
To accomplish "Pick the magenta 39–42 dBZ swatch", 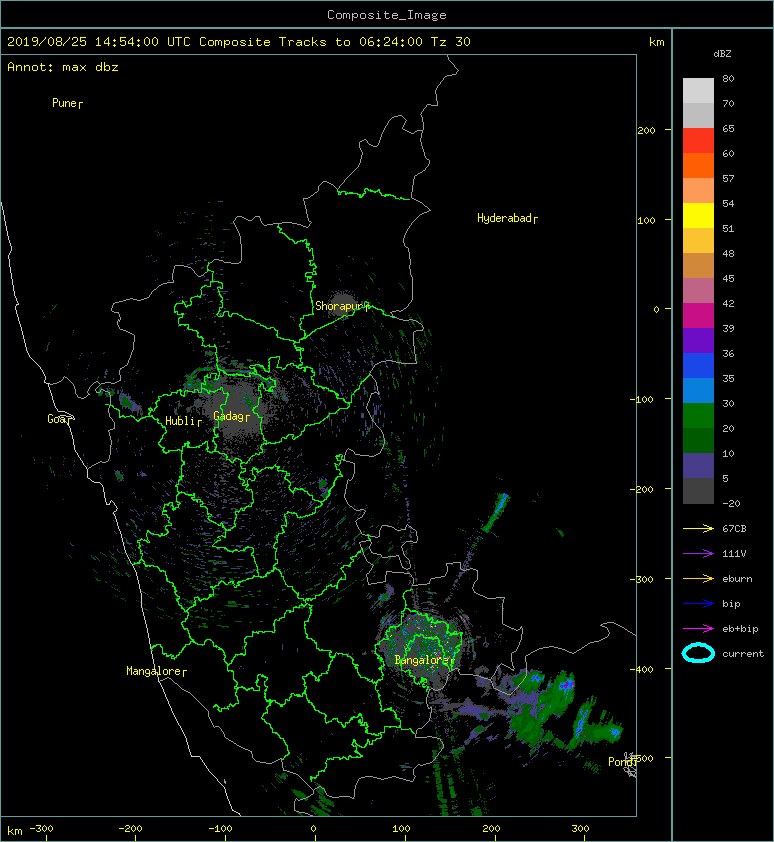I will click(x=698, y=316).
